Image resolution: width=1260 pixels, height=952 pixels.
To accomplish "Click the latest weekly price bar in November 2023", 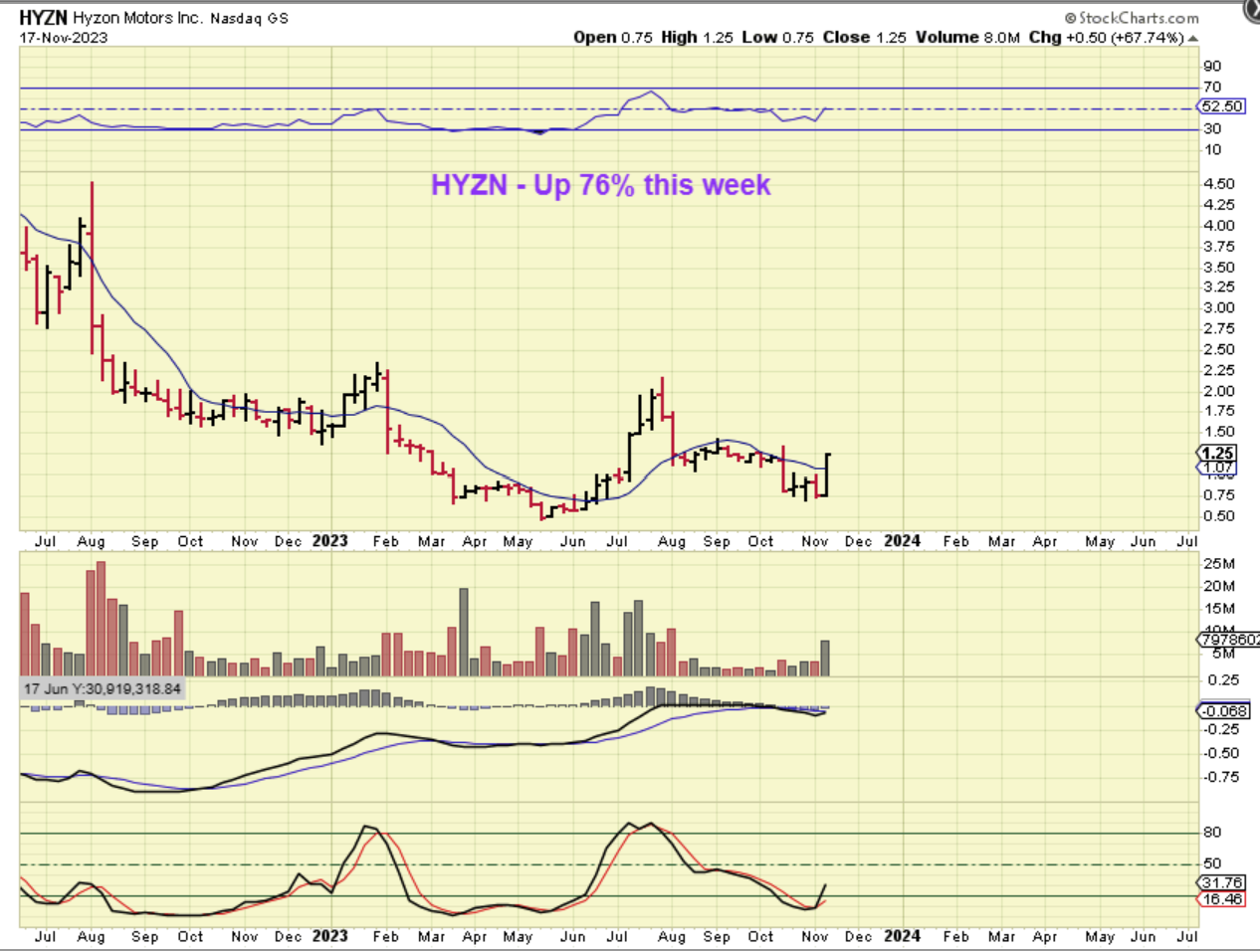I will (826, 475).
